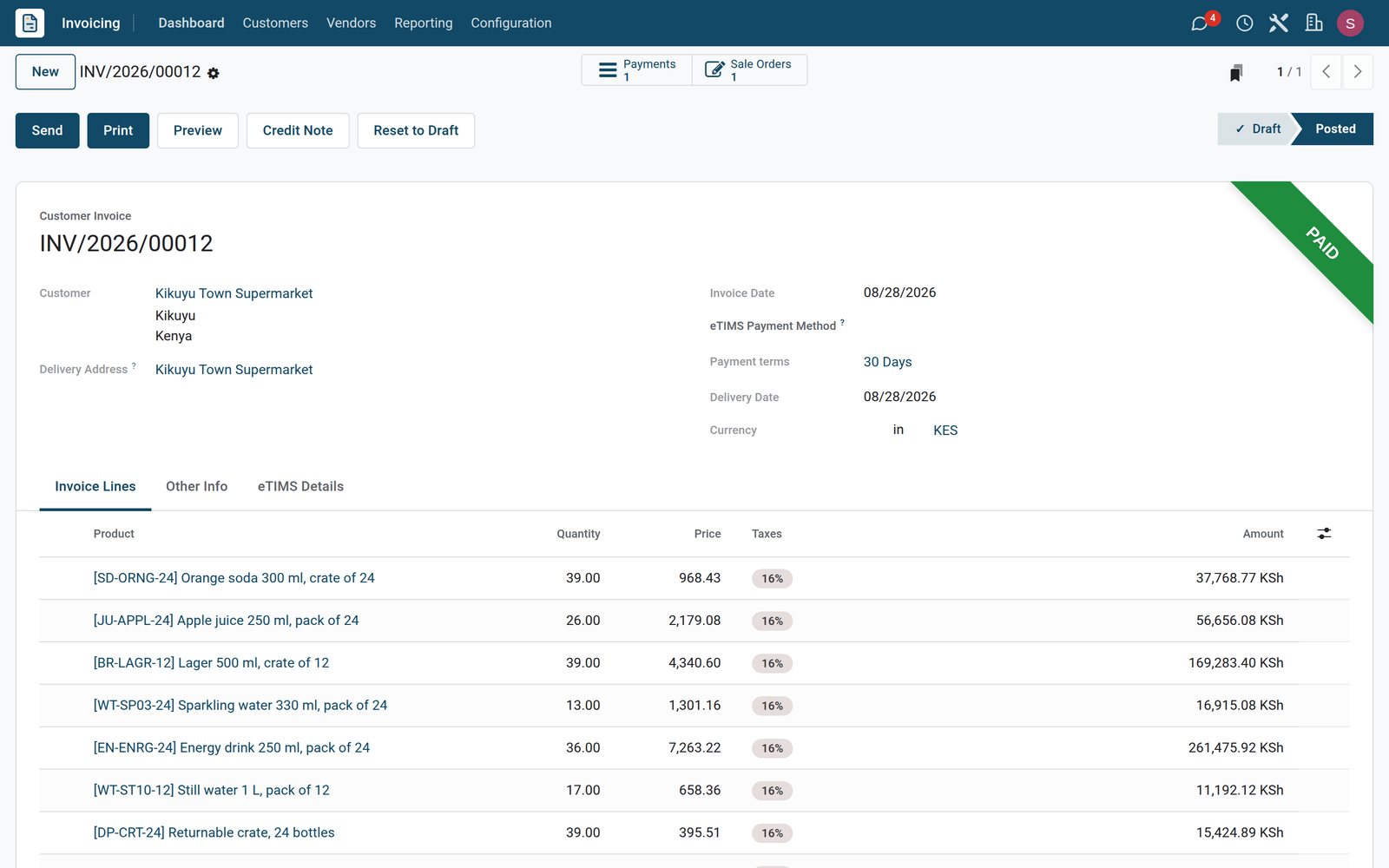Click the Orange soda 300 ml product
This screenshot has width=1389, height=868.
pyautogui.click(x=234, y=578)
